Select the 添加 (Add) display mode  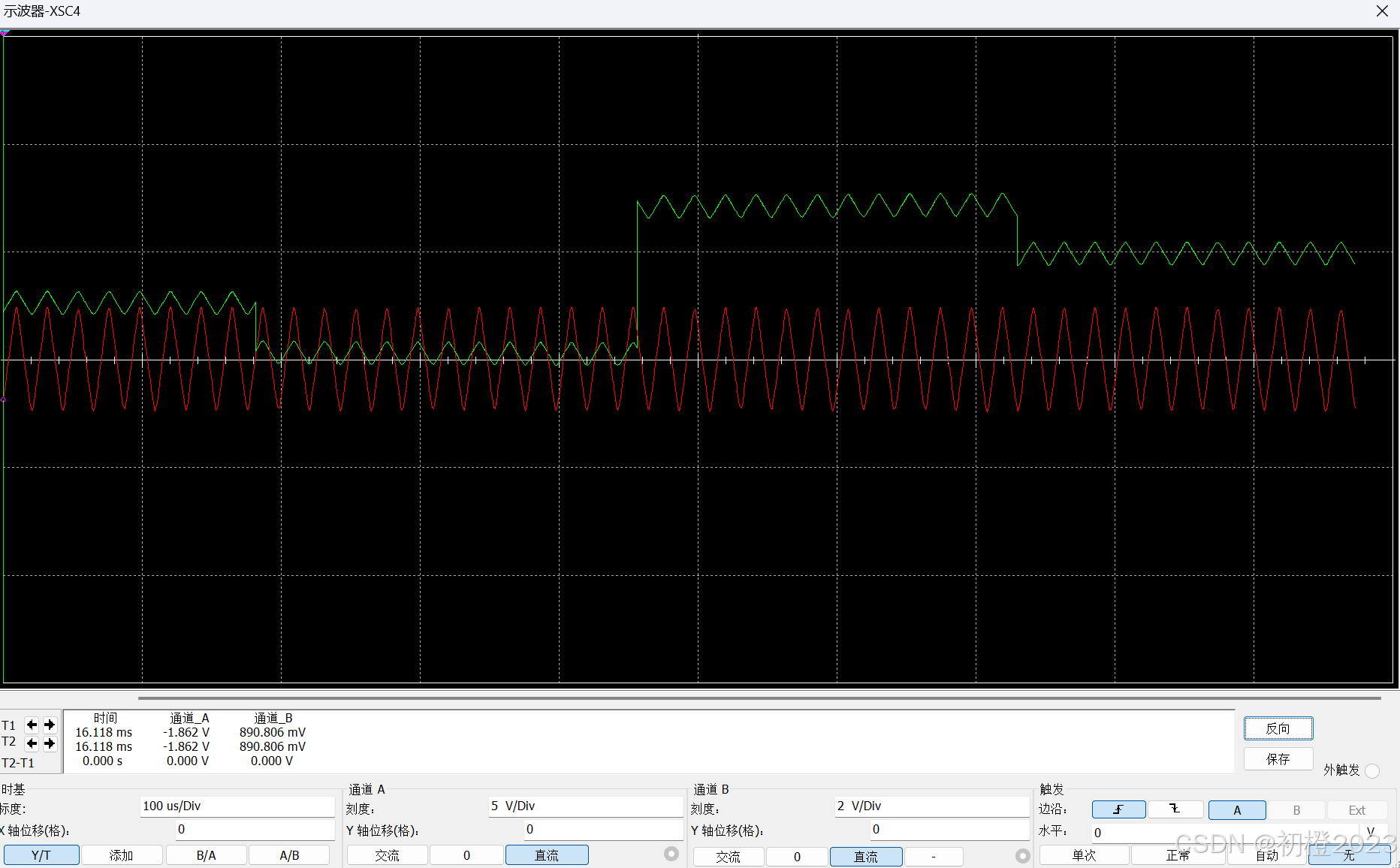pyautogui.click(x=122, y=855)
